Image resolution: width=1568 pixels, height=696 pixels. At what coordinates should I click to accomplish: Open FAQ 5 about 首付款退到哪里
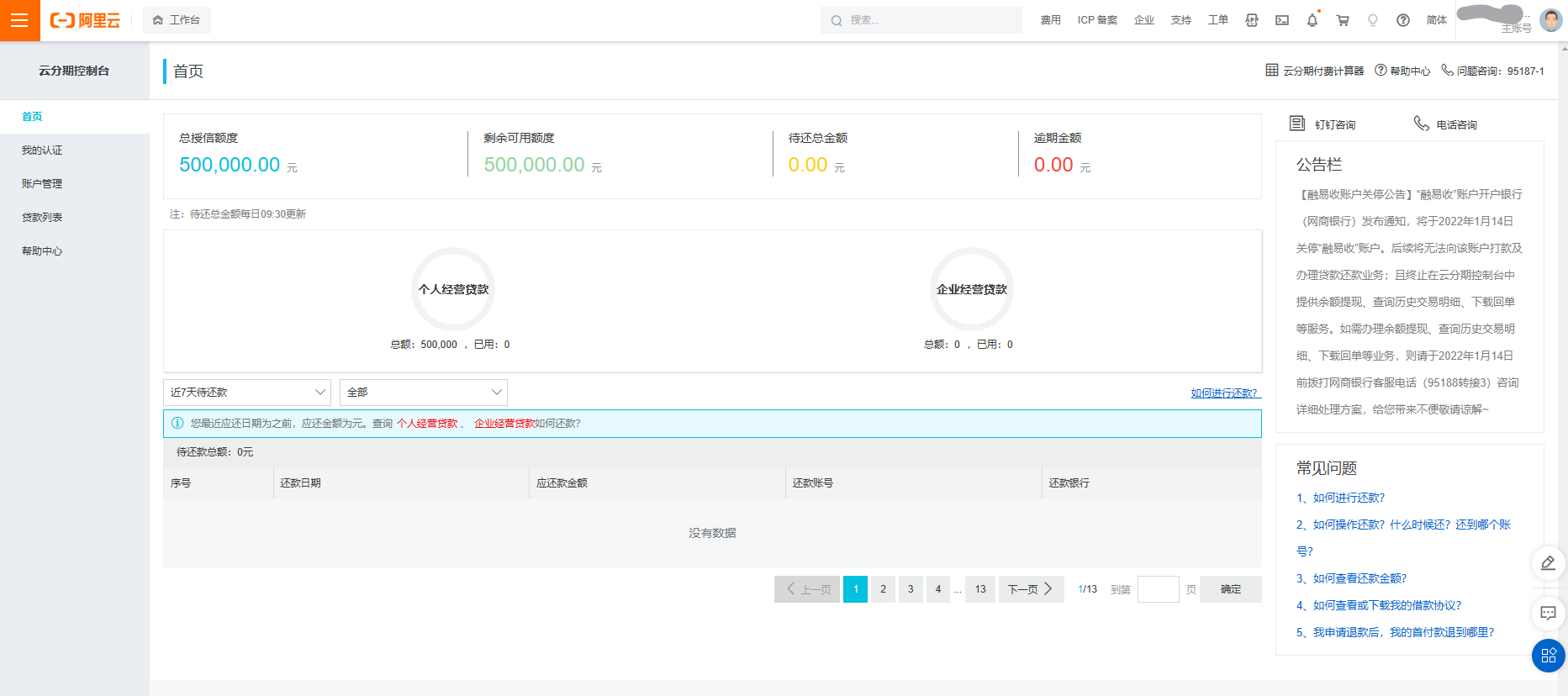tap(1396, 632)
